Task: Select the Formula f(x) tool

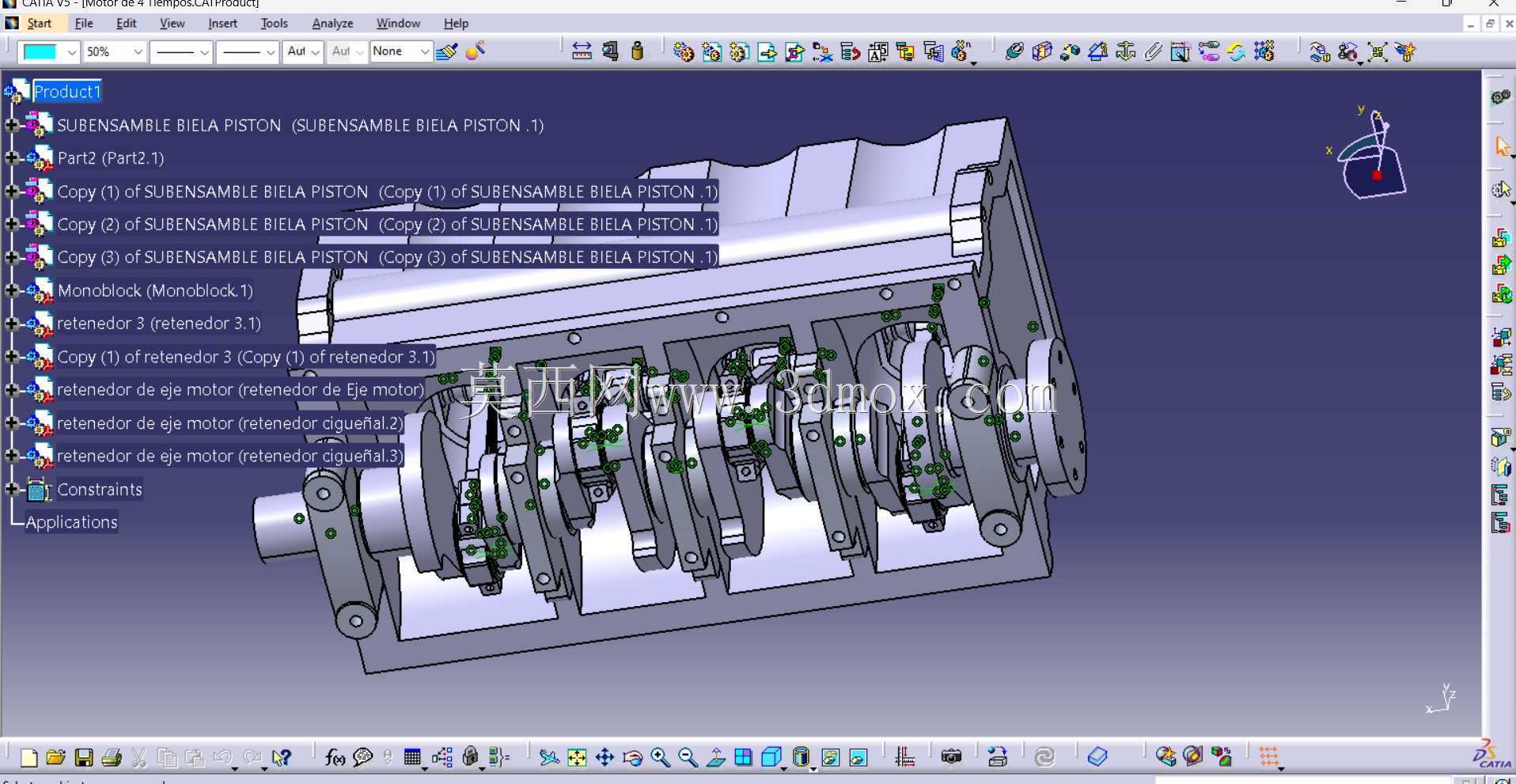Action: point(335,758)
